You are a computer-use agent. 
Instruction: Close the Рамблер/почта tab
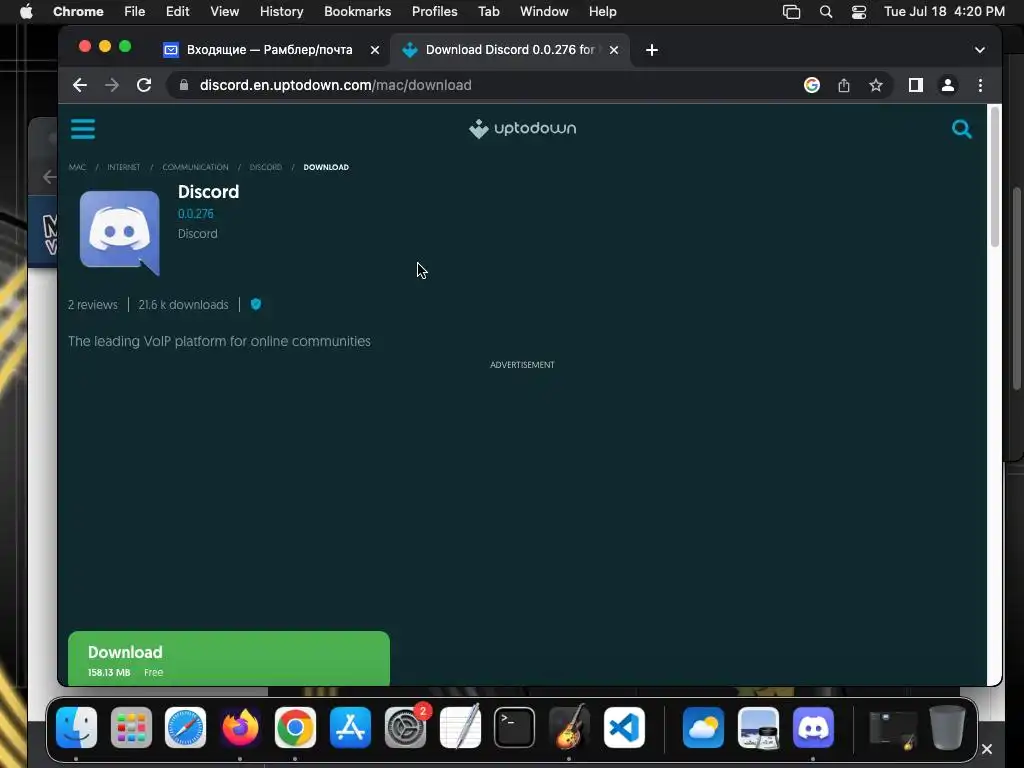375,50
